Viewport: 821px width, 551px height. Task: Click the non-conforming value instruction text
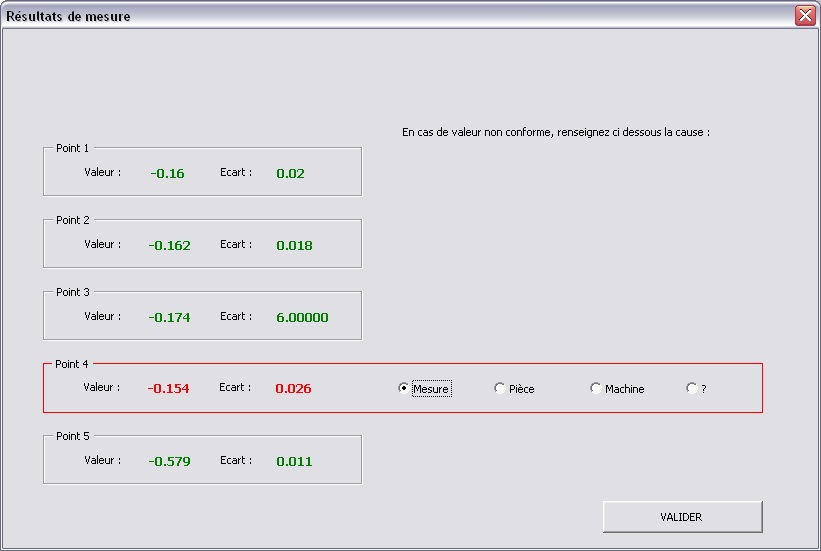tap(555, 132)
